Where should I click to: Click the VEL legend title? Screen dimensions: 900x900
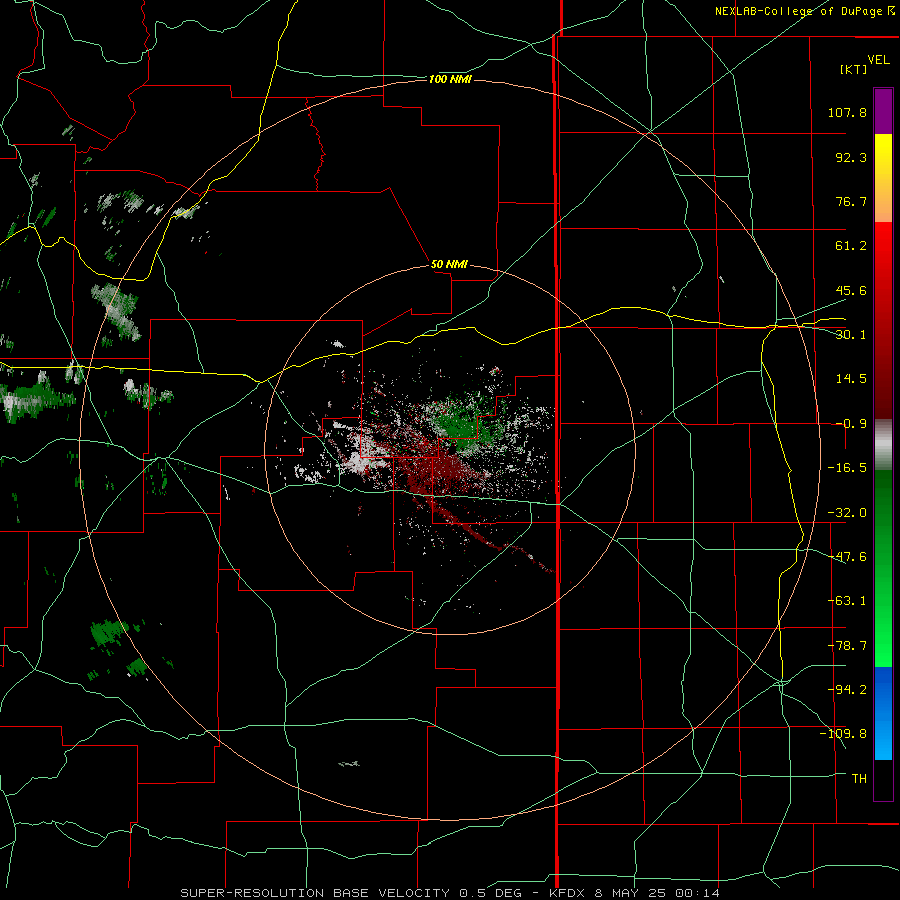point(878,59)
